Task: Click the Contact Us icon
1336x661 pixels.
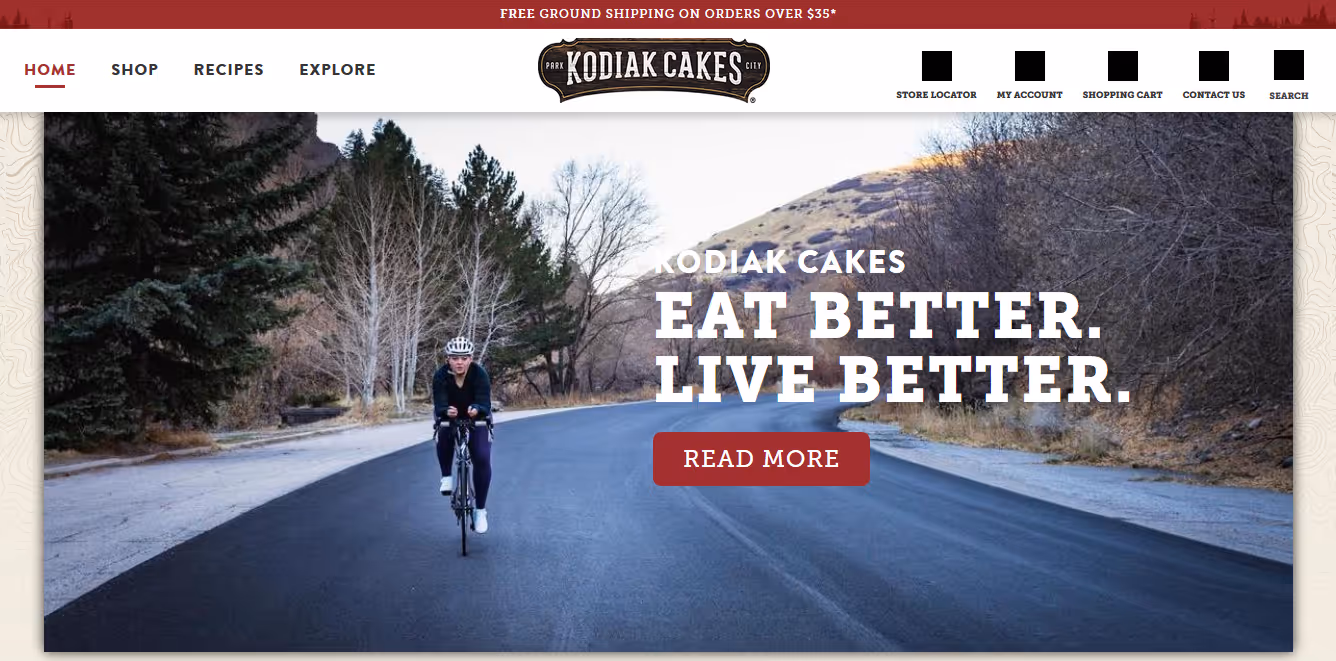Action: (1214, 66)
